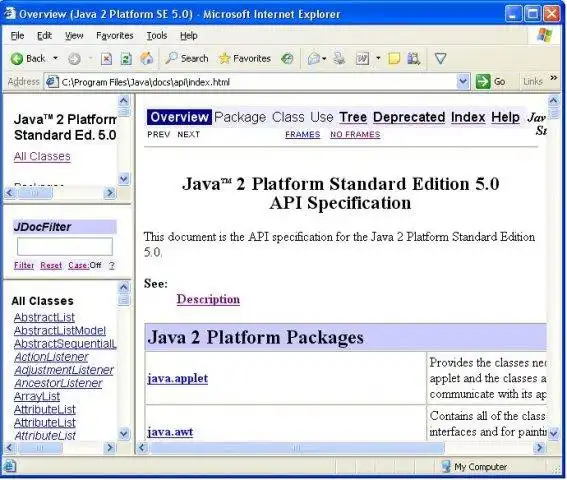Follow the Description link

point(208,299)
